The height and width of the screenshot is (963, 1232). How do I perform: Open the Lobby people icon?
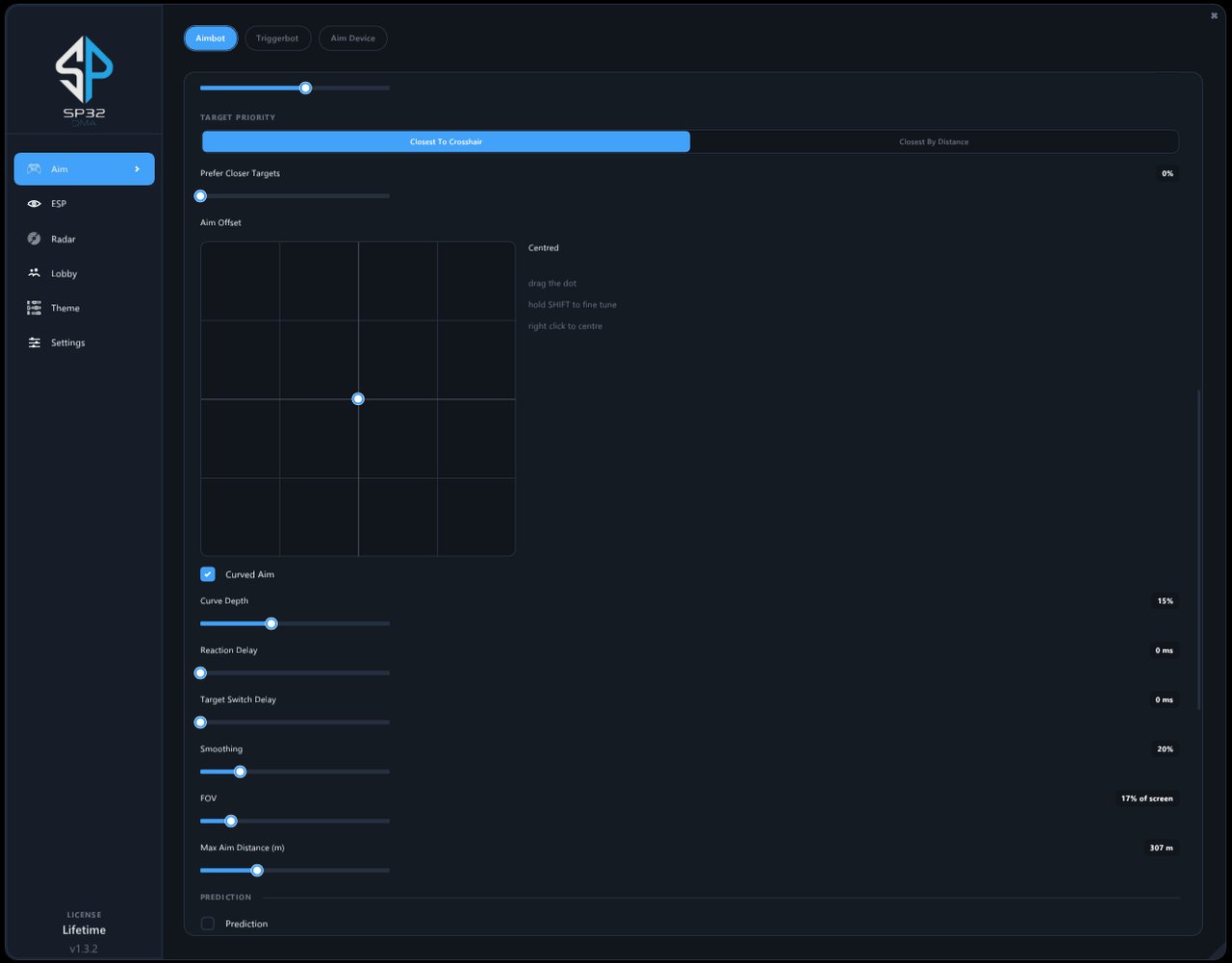coord(34,273)
